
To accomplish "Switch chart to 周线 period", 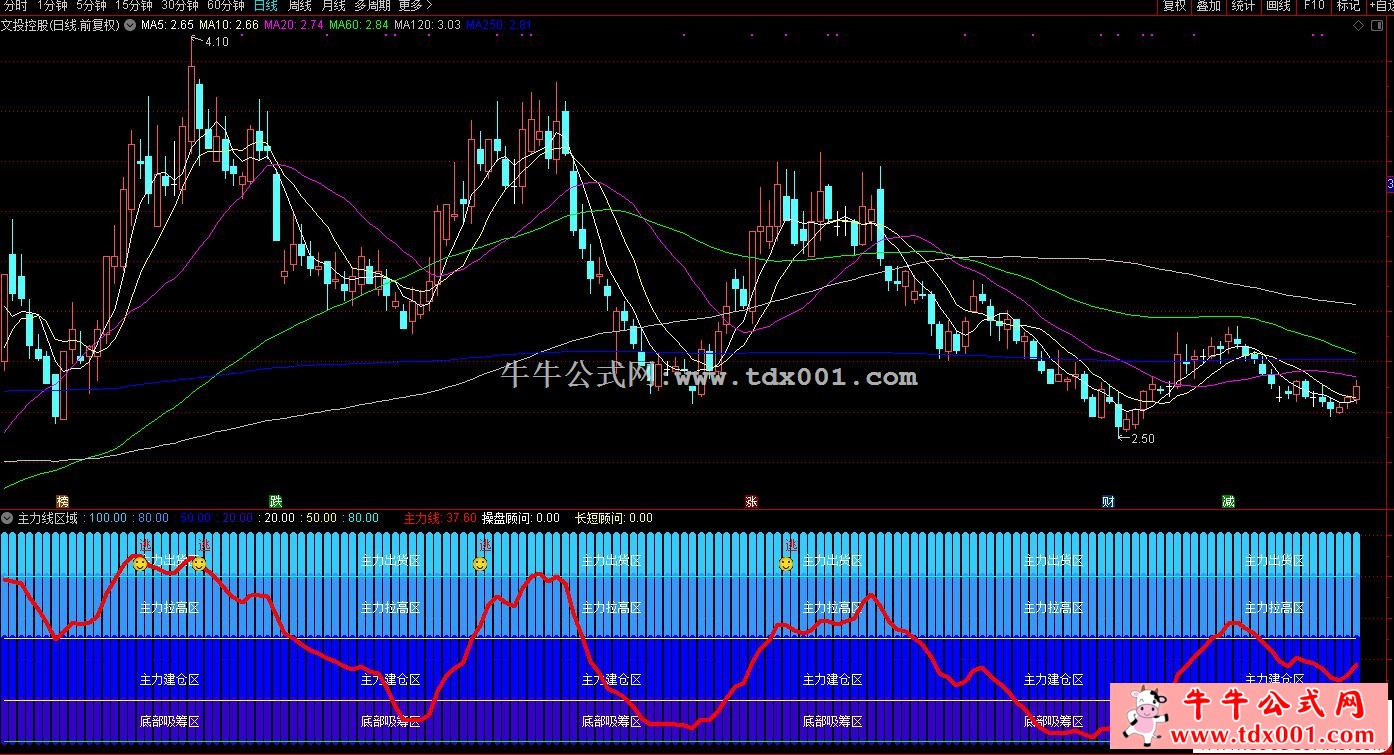I will [x=299, y=6].
